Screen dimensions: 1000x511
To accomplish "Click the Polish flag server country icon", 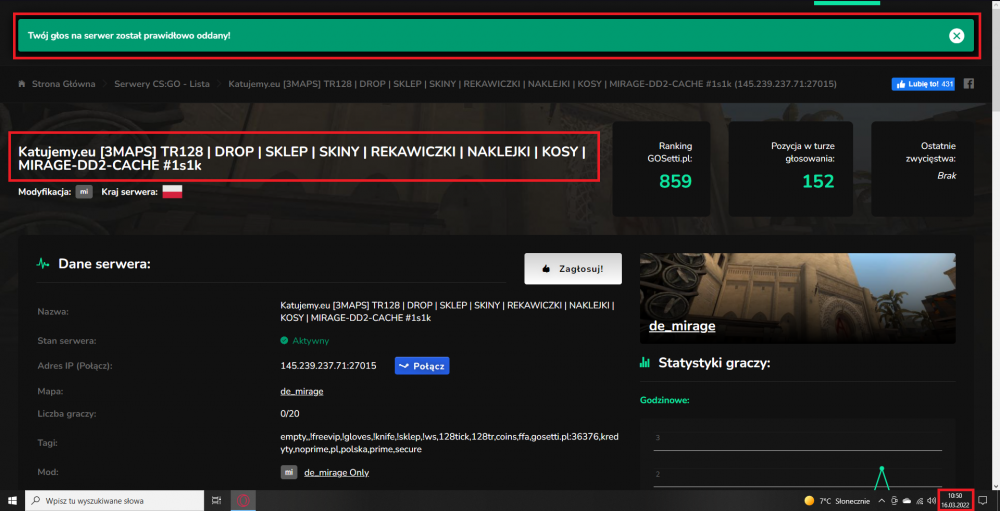I will coord(173,191).
